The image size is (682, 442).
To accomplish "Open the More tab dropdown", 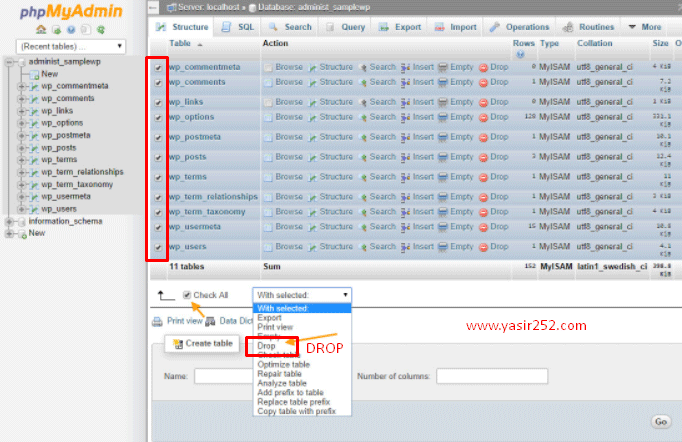I will (x=645, y=27).
